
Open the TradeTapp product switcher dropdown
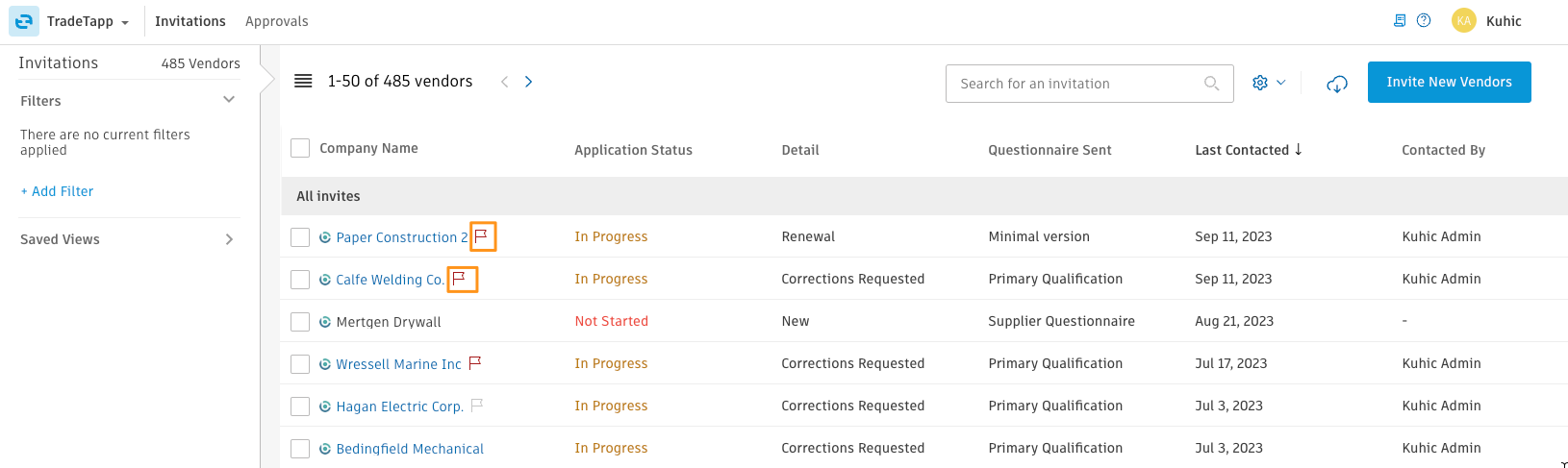(x=87, y=21)
